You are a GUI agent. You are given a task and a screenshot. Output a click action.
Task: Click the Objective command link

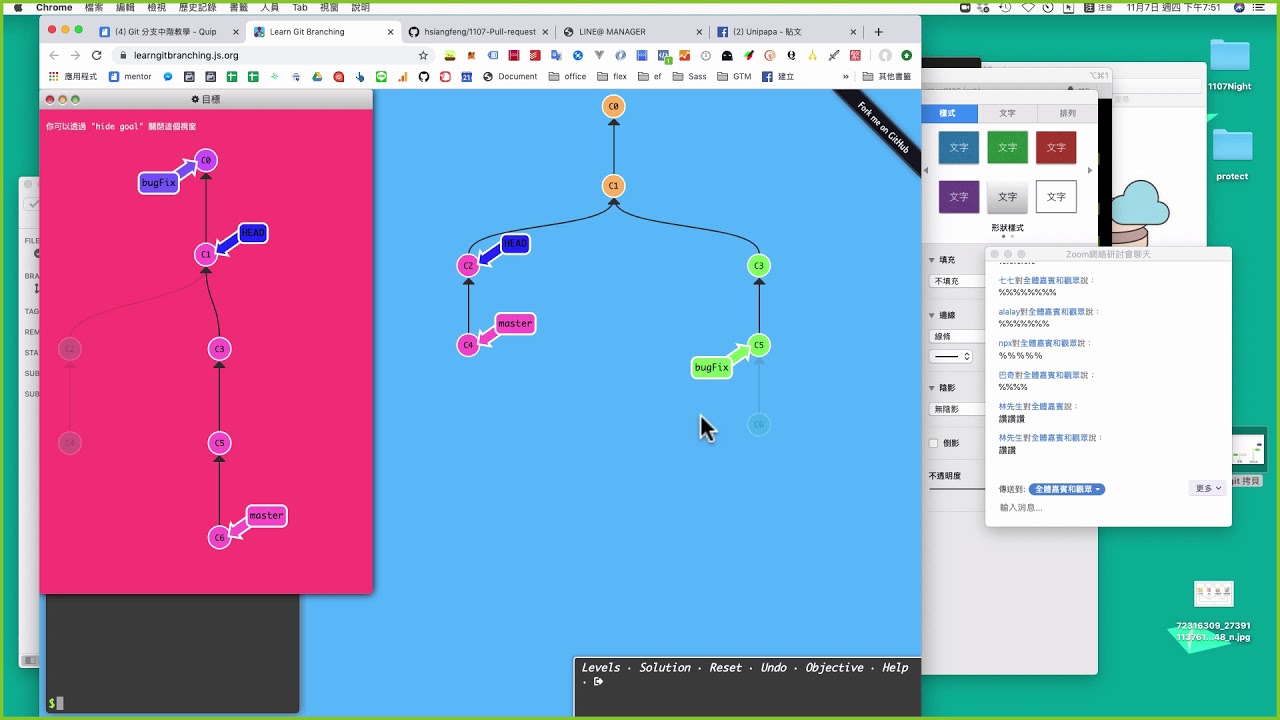point(835,668)
